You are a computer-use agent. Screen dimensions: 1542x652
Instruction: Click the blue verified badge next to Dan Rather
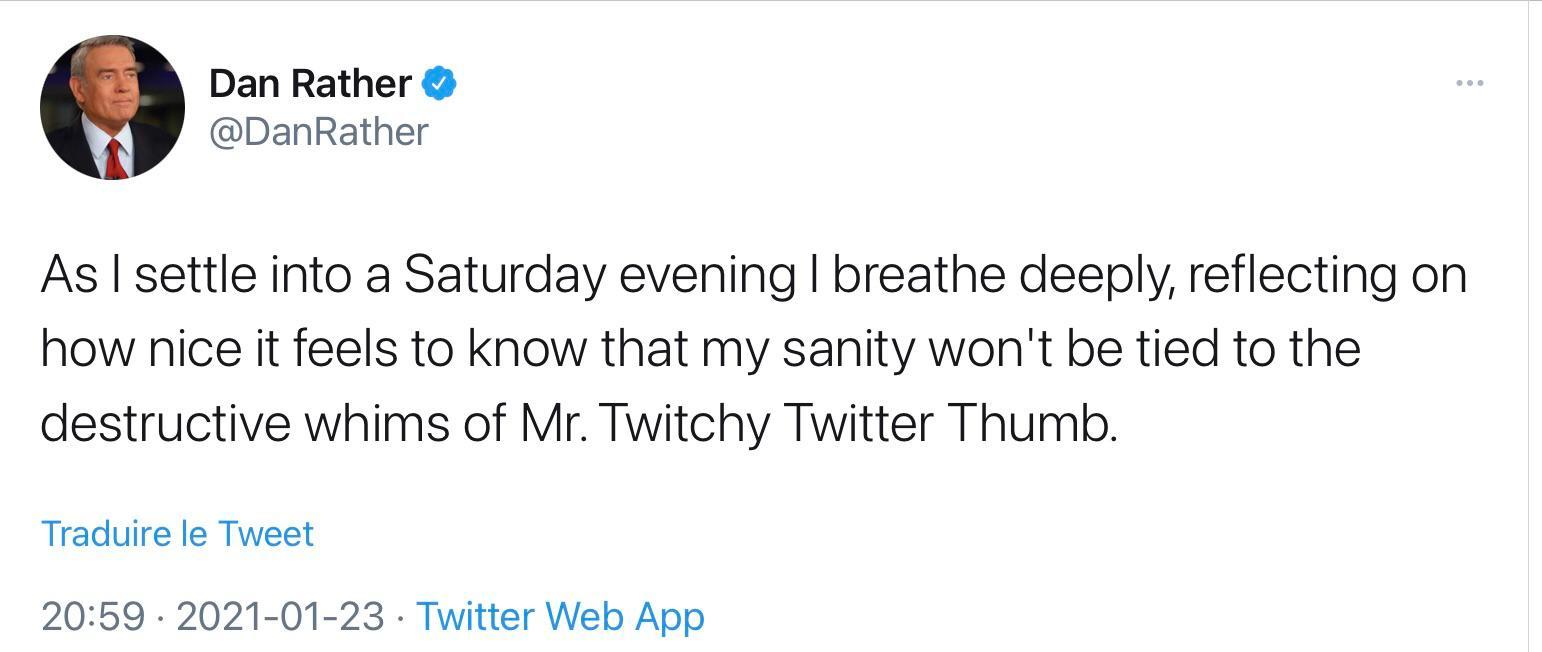pyautogui.click(x=438, y=83)
